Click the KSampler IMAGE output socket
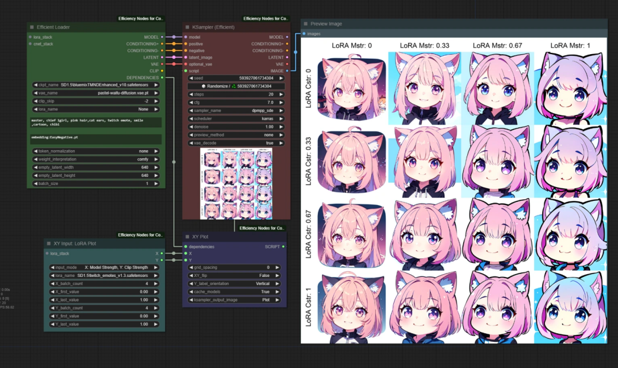This screenshot has height=368, width=618. 287,71
